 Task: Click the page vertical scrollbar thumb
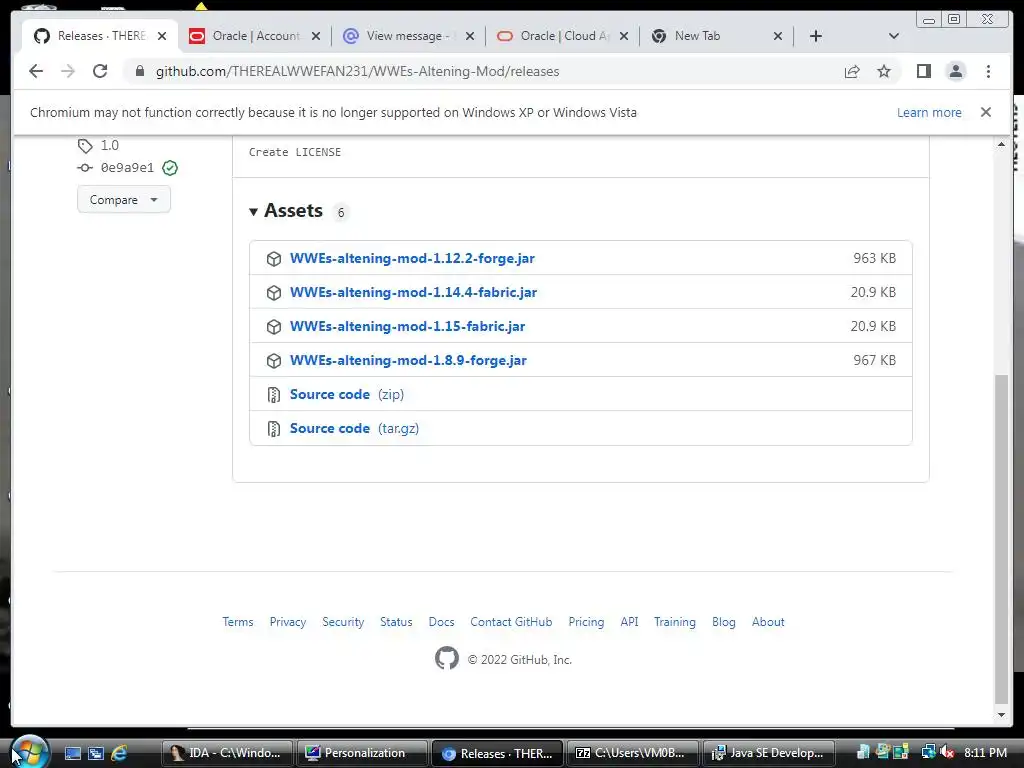tap(1001, 538)
